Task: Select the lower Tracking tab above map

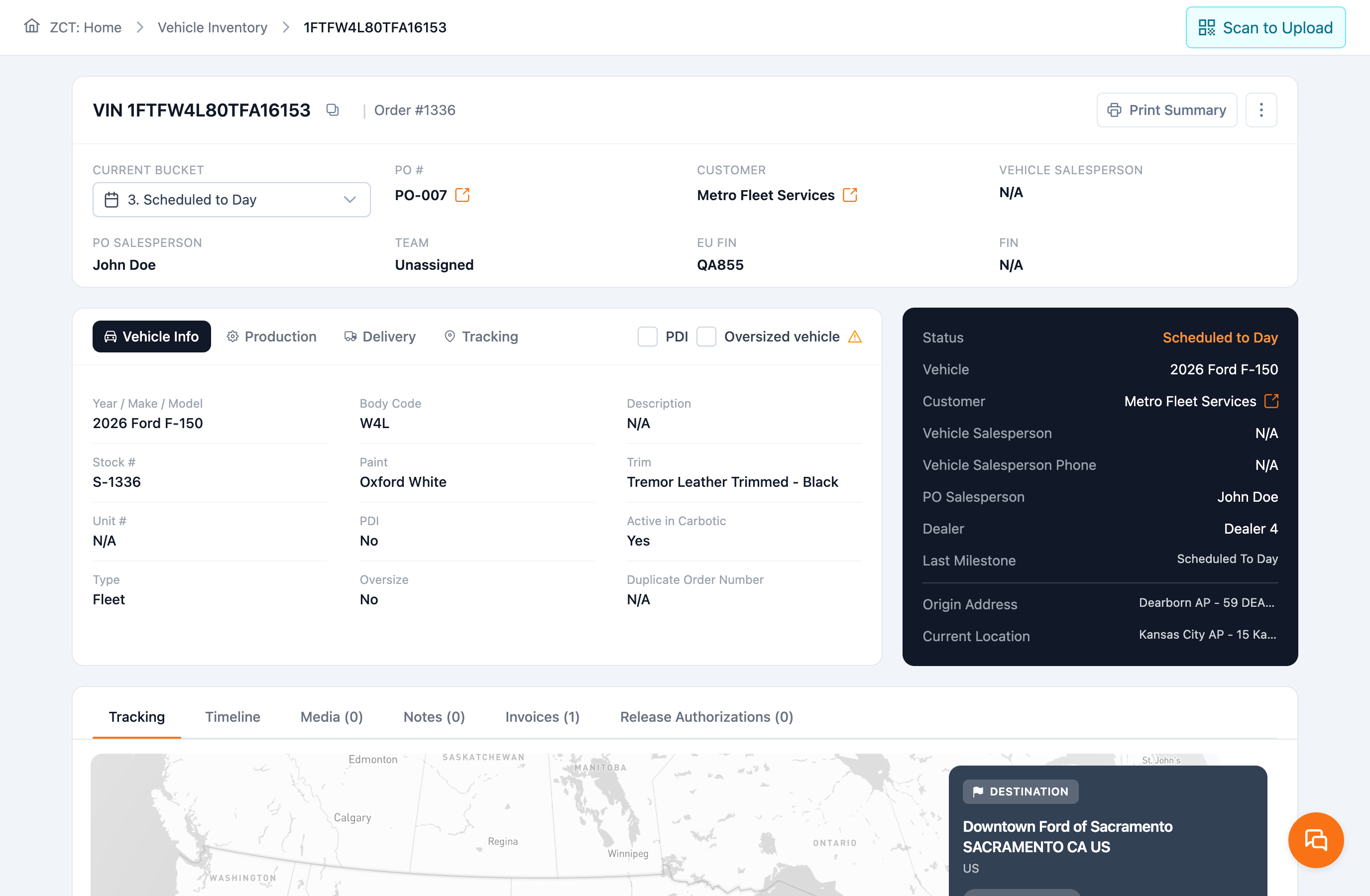Action: tap(137, 717)
